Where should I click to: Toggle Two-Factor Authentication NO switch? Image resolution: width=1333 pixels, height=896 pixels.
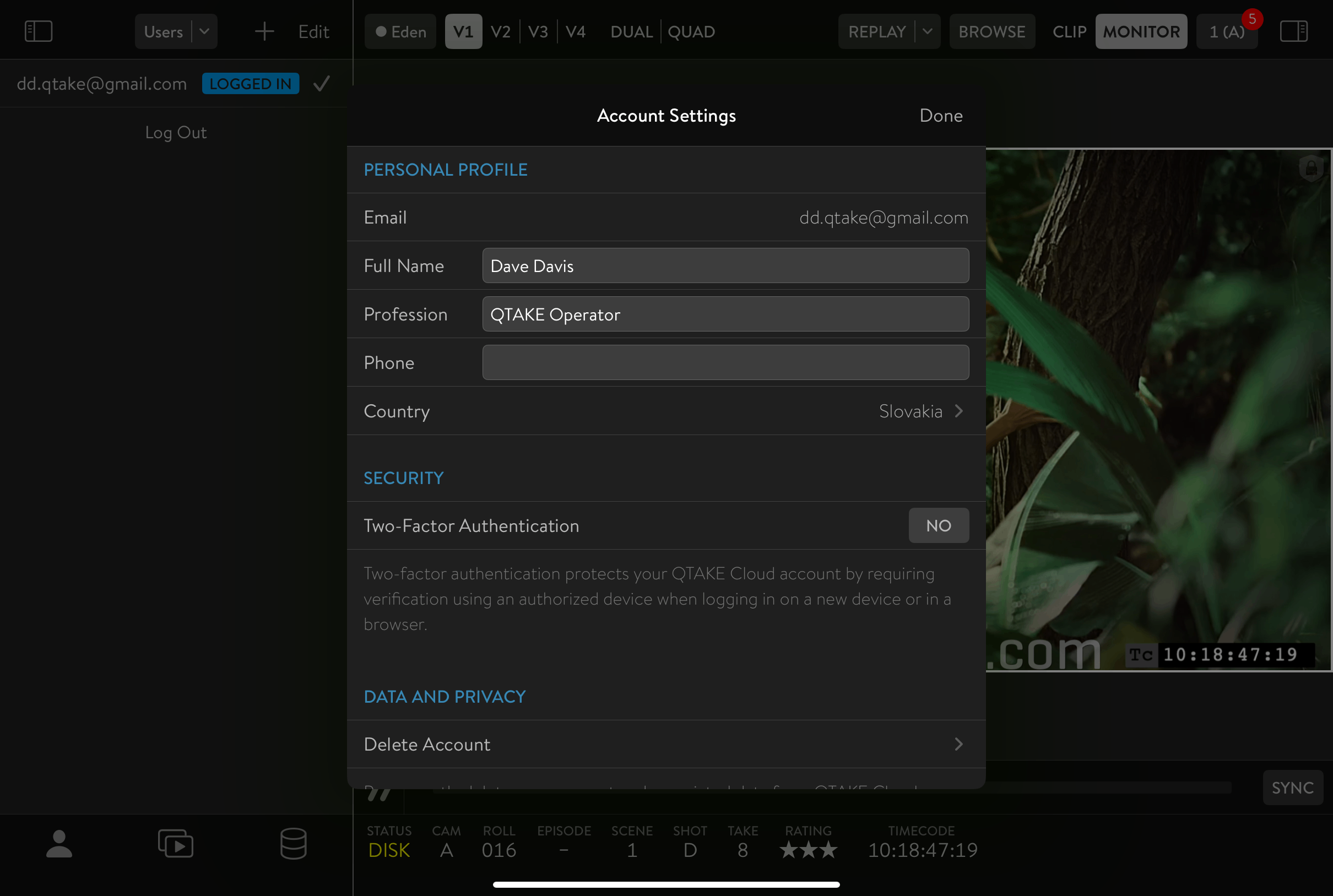click(x=938, y=525)
